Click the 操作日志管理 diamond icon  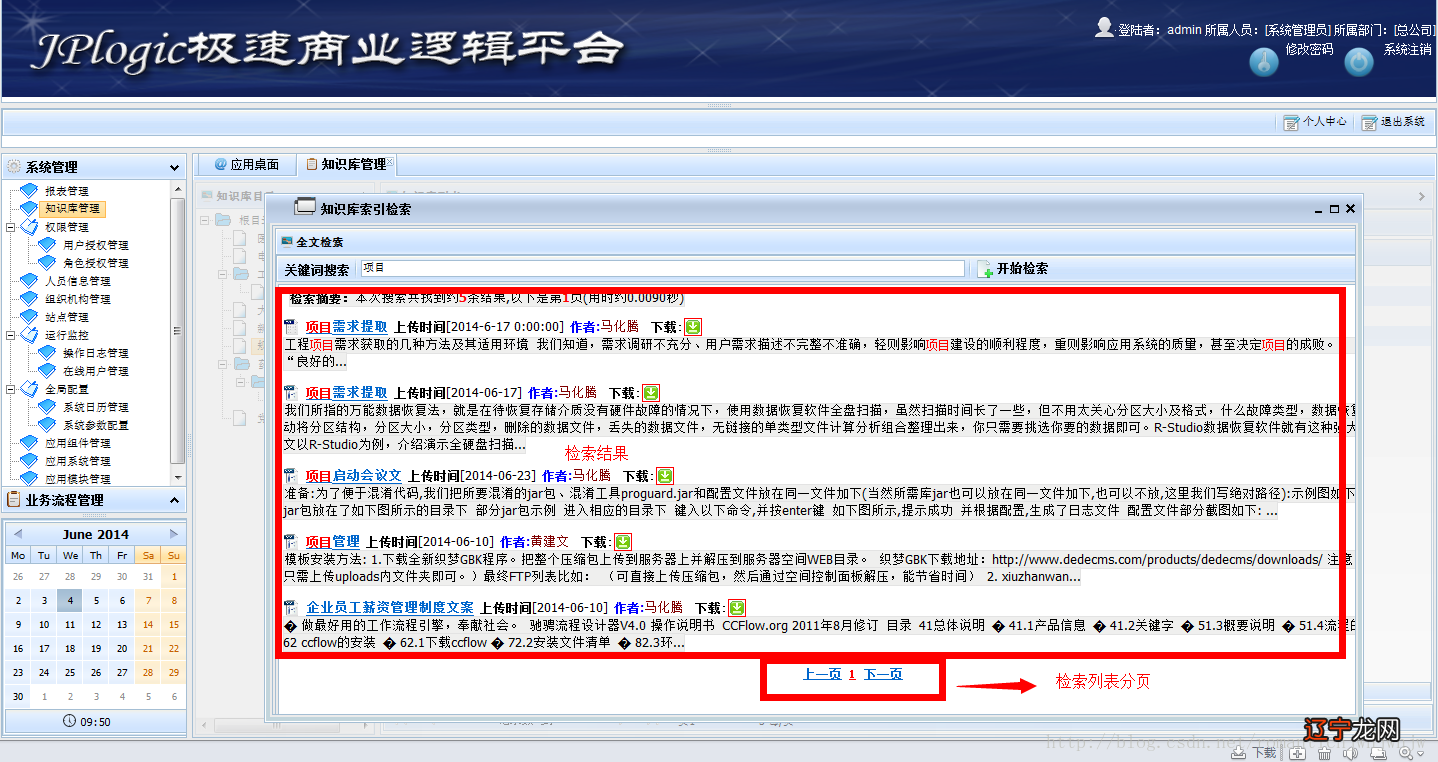pyautogui.click(x=47, y=353)
